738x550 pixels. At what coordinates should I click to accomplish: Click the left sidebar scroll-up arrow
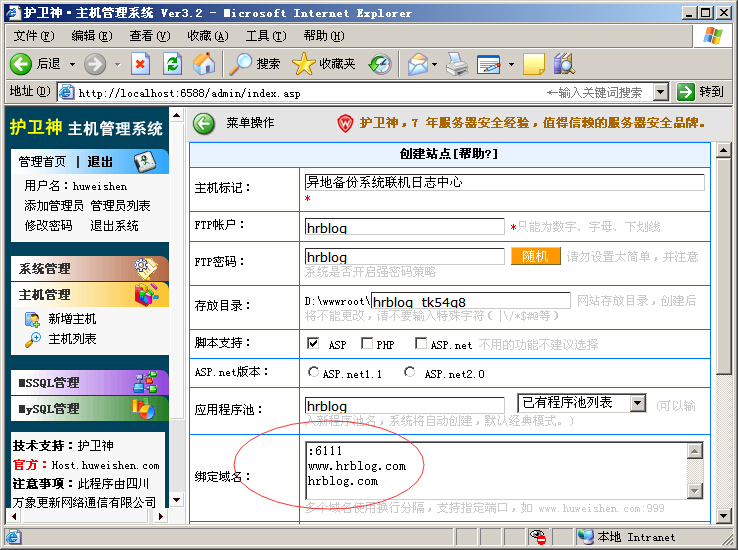point(176,115)
